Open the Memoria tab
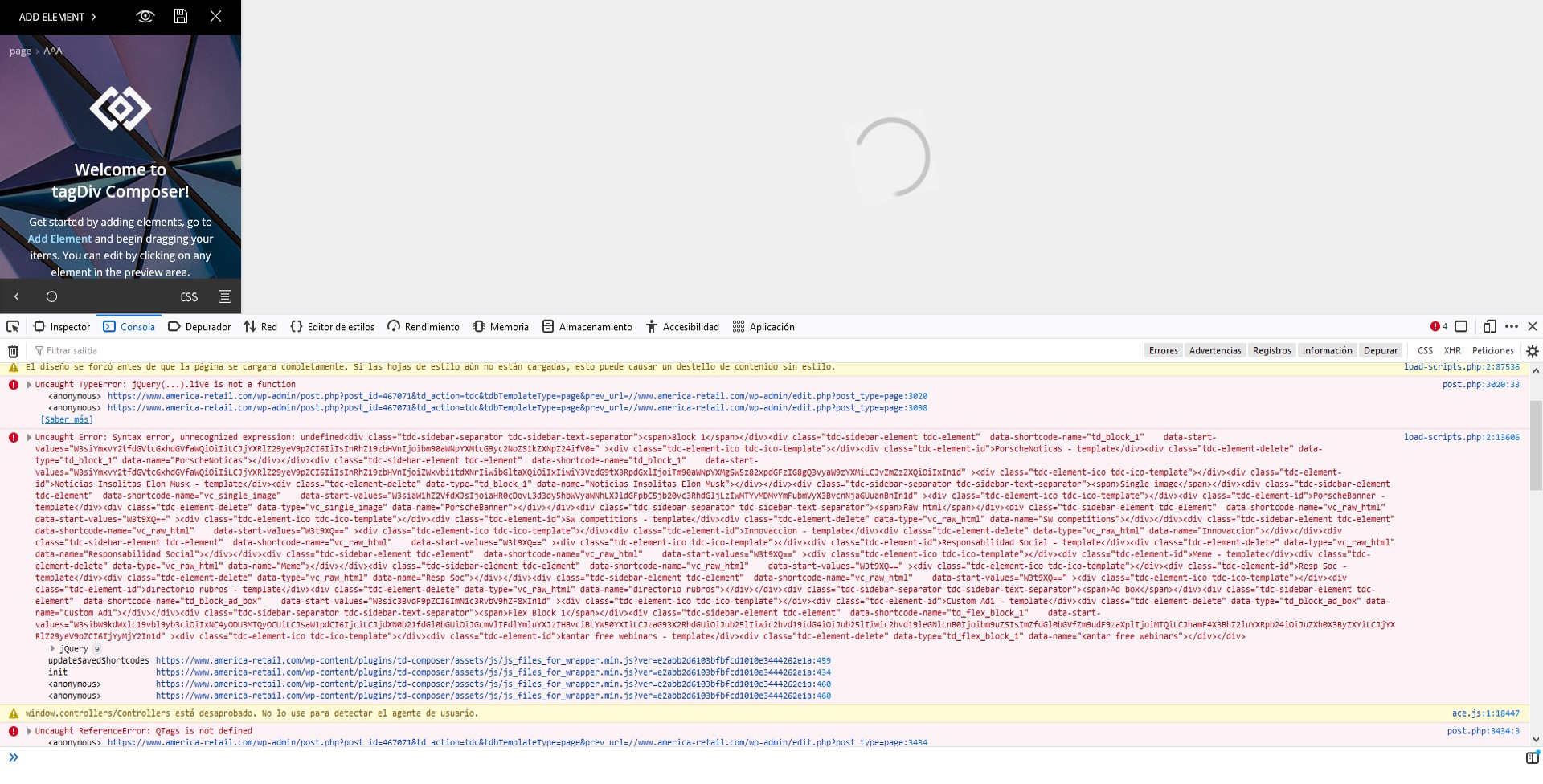 point(501,327)
